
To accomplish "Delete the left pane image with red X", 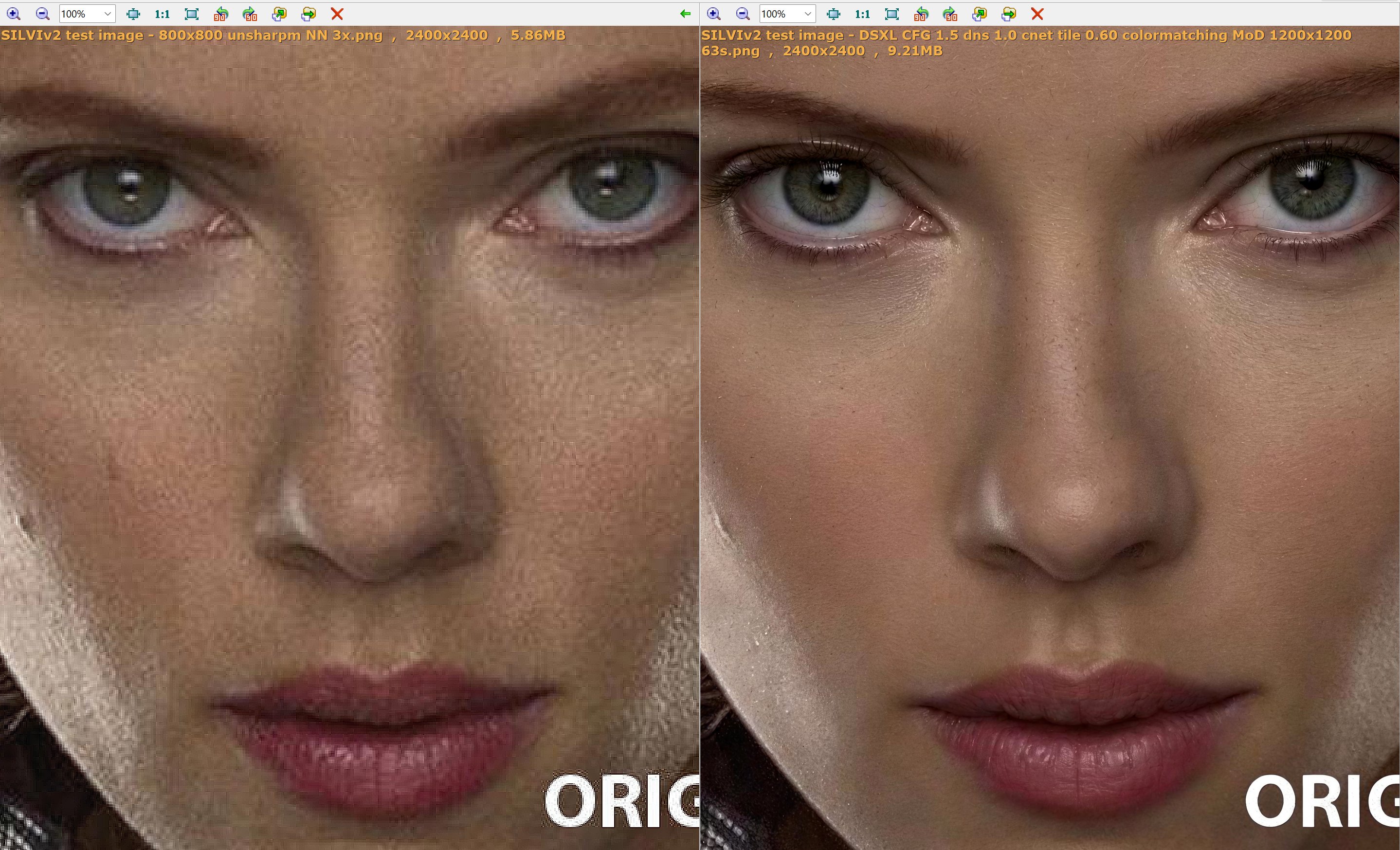I will (x=337, y=14).
